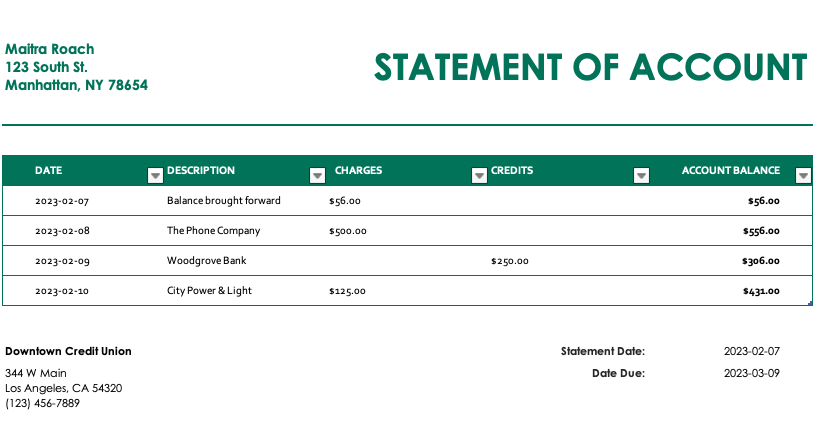
Task: Select the Woodgrove Bank $250.00 credit
Action: [x=510, y=261]
